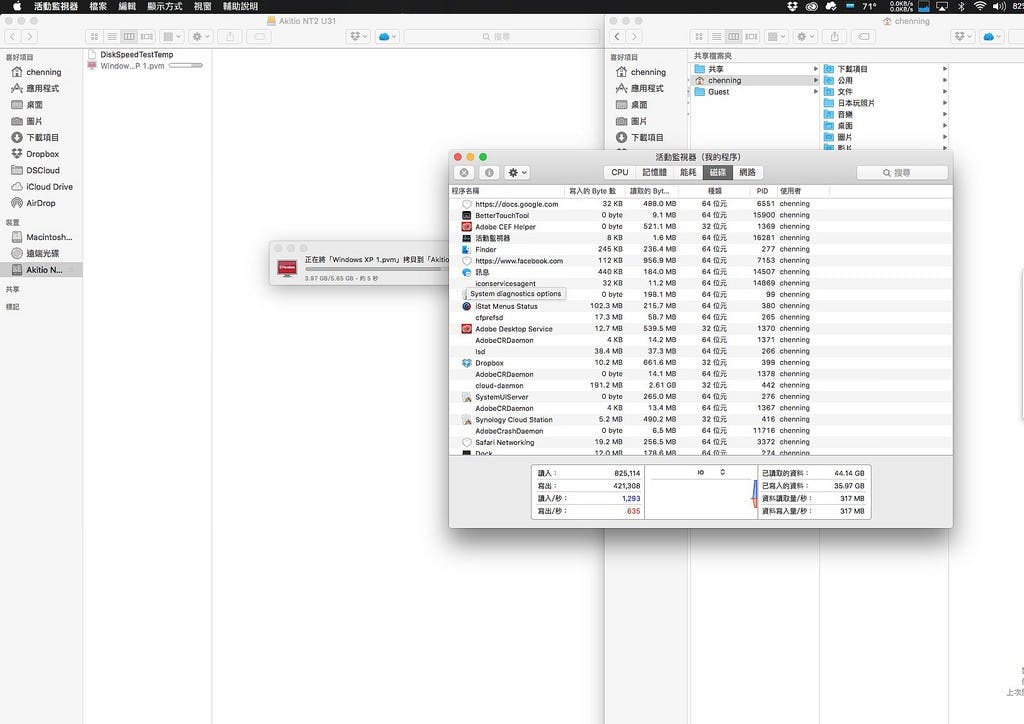Open 下載項目 in left Finder sidebar
The image size is (1024, 724).
click(x=42, y=137)
